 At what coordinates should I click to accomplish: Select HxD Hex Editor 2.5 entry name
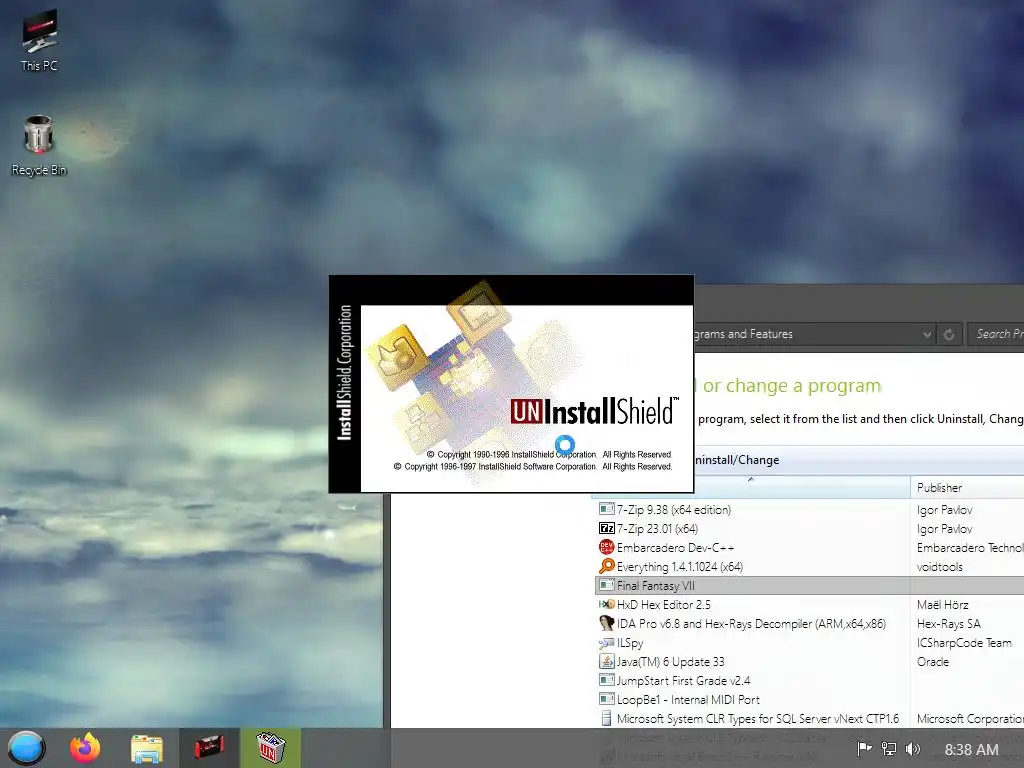coord(664,604)
